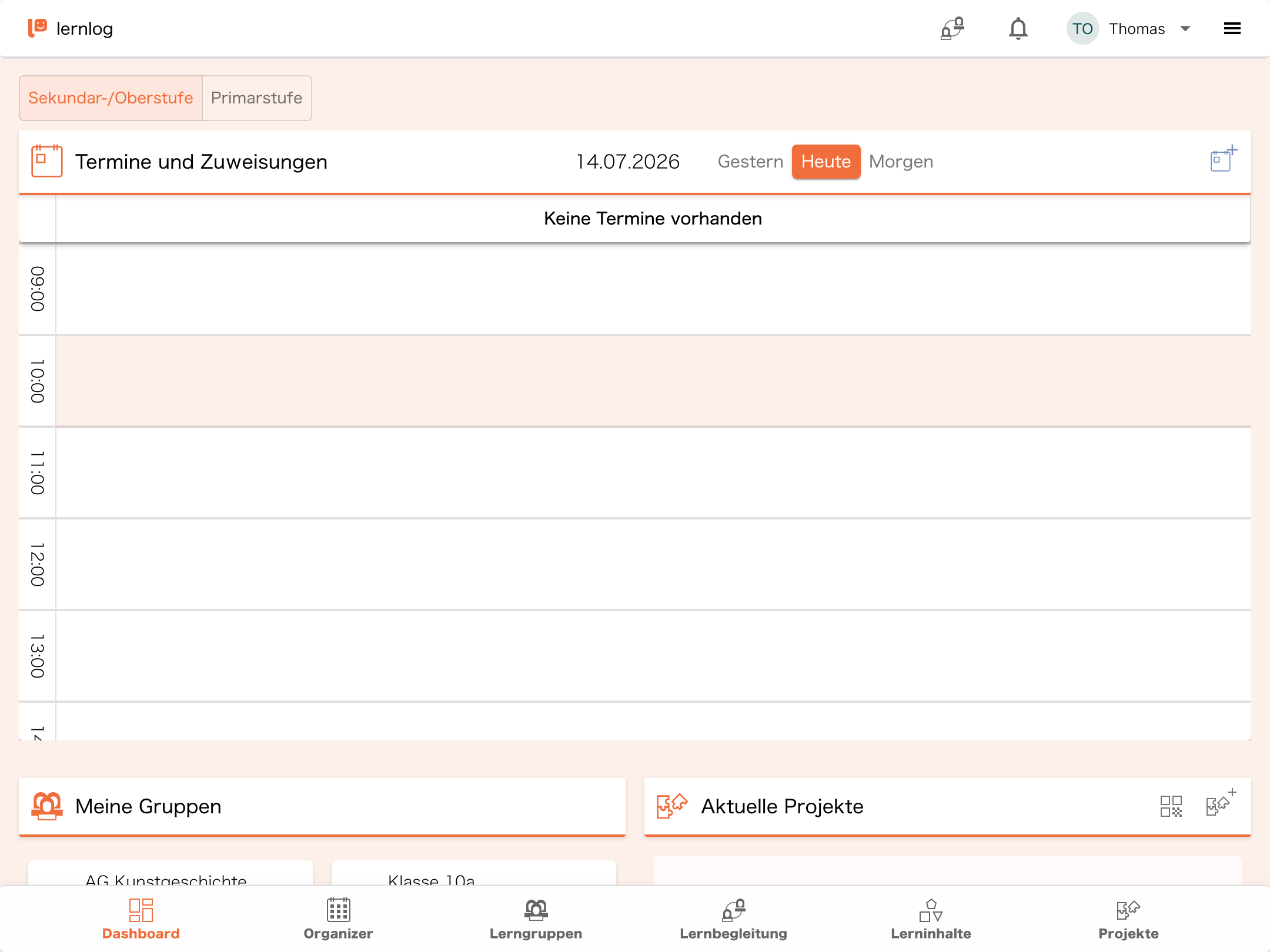
Task: Click the Aktuelle Projekte puzzle icon
Action: click(672, 806)
